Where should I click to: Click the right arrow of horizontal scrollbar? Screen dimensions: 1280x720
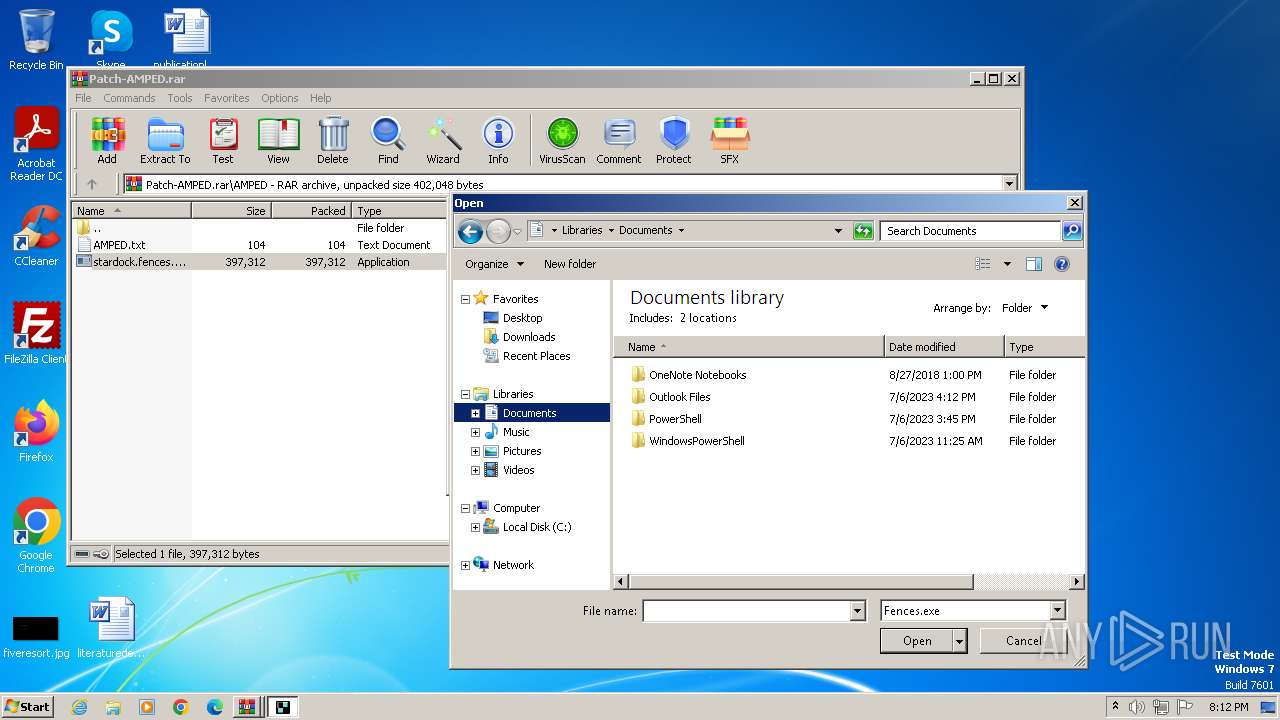[x=1077, y=581]
